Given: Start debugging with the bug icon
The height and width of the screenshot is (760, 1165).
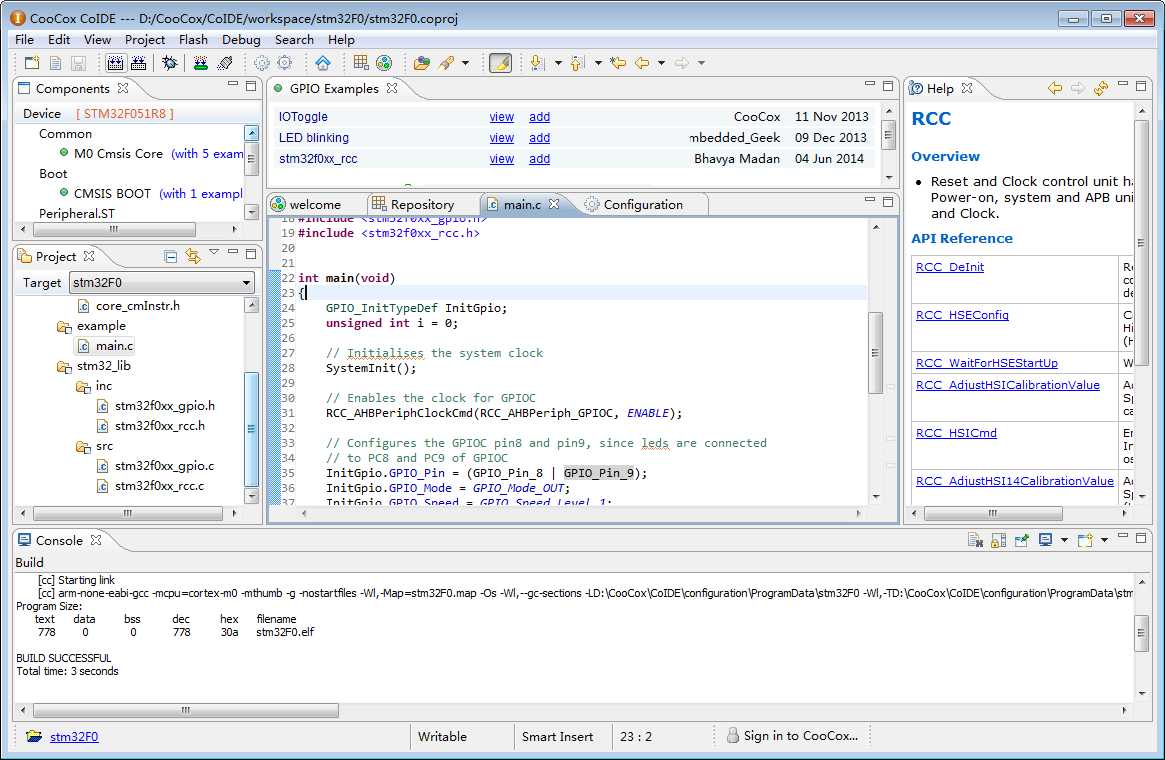Looking at the screenshot, I should (169, 63).
